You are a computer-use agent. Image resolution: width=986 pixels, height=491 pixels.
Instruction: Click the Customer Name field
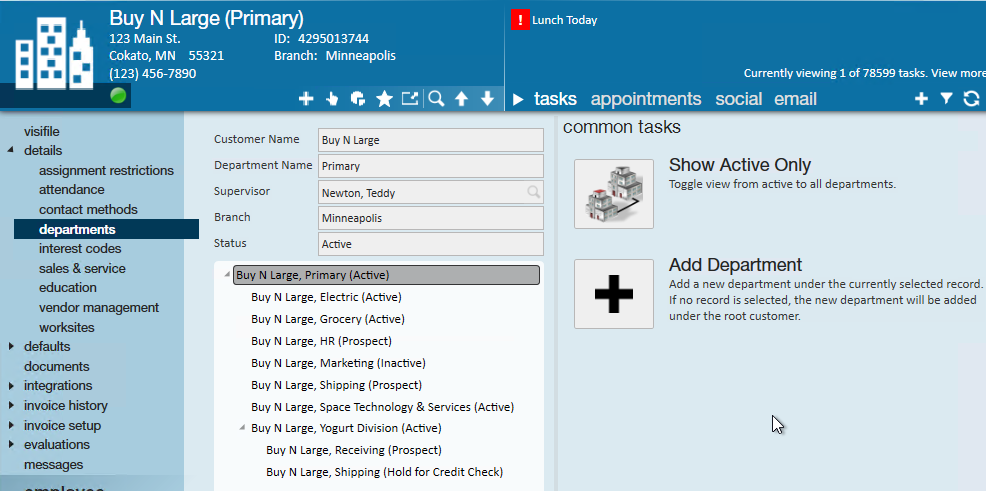431,140
